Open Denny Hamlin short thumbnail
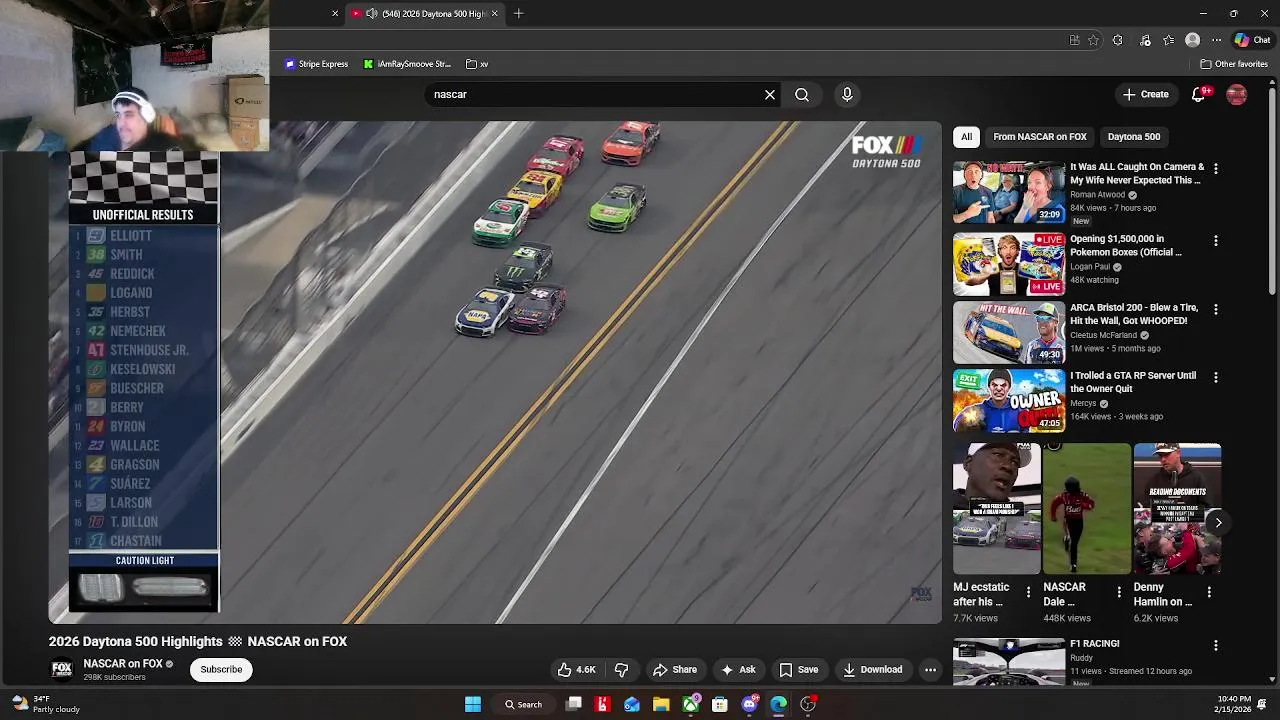 [x=1177, y=509]
